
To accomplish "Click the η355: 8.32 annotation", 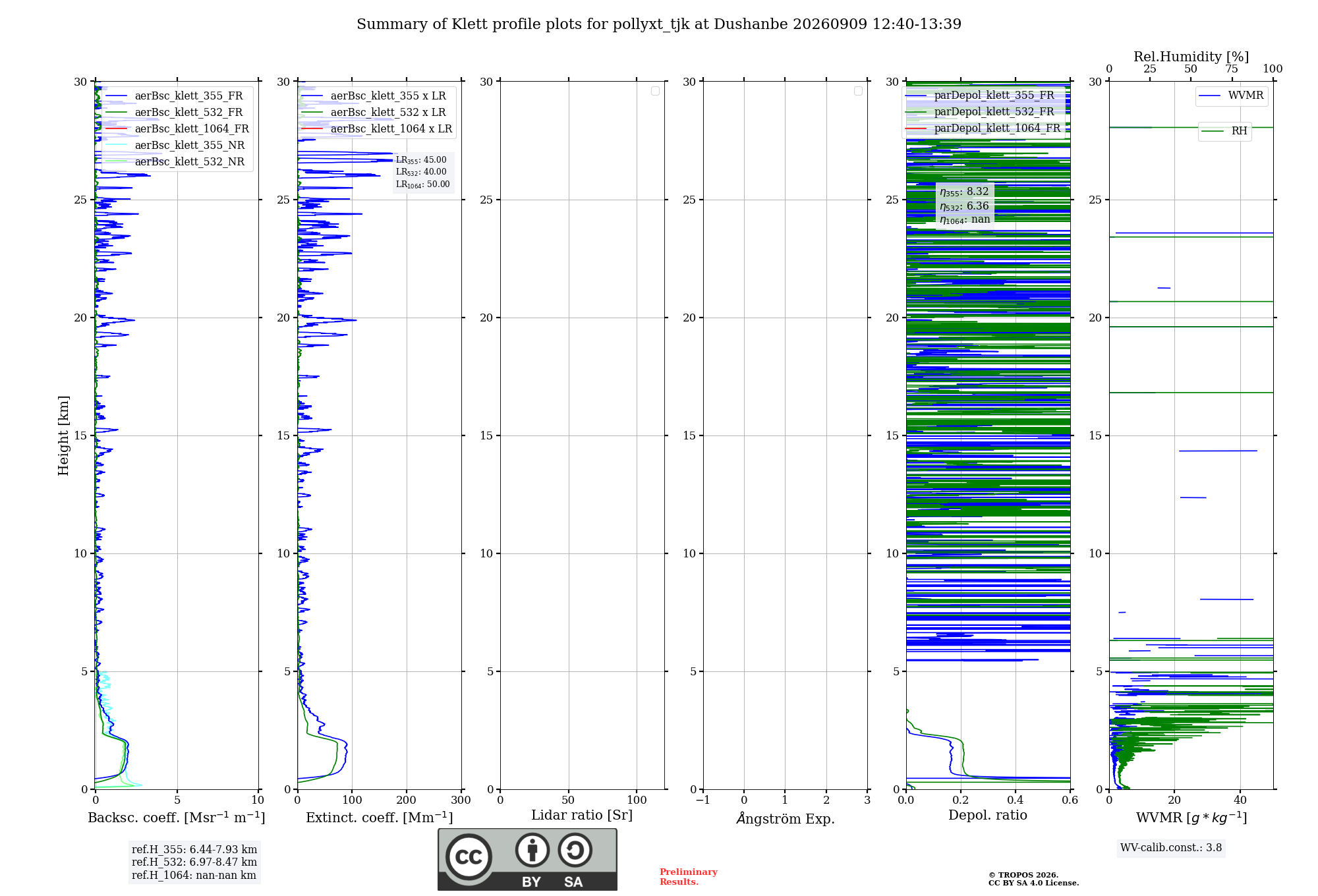I will pyautogui.click(x=964, y=192).
